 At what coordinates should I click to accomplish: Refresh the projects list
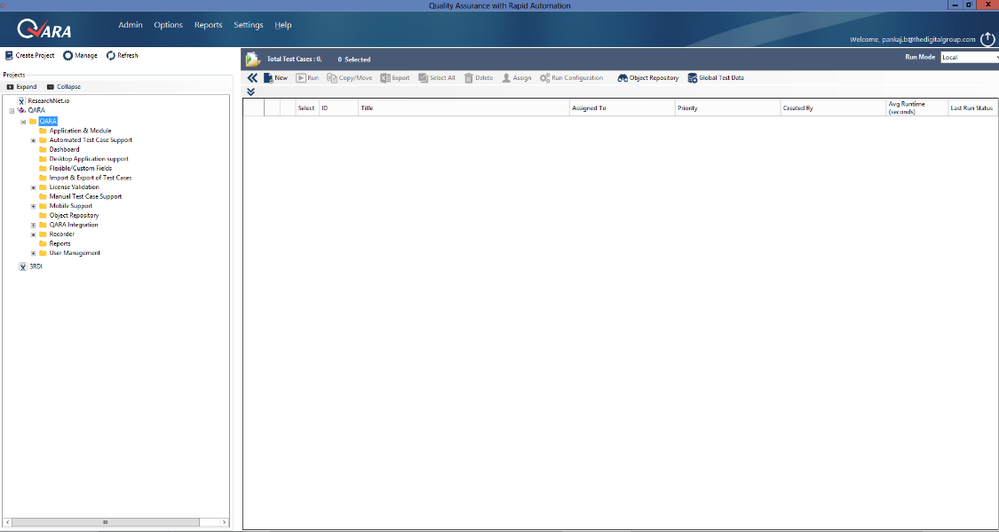coord(122,55)
